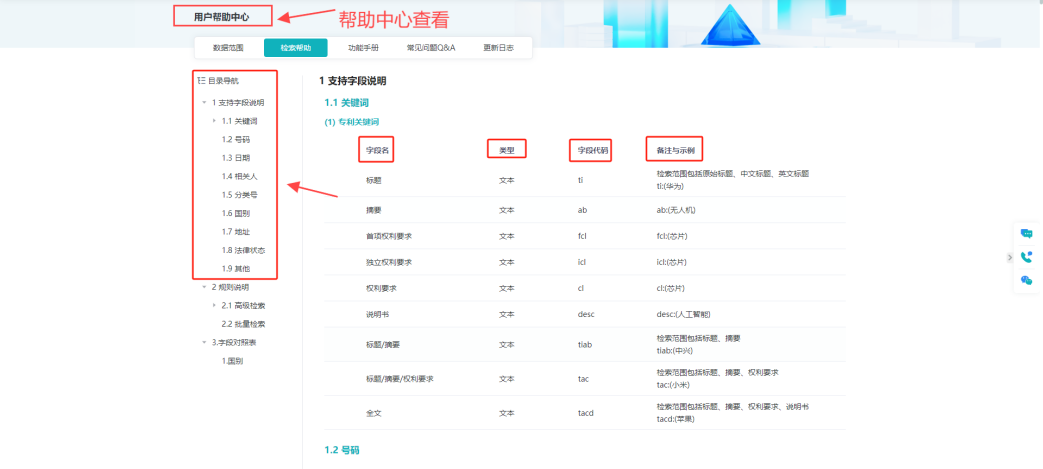
Task: Switch to the 数据范围 tab
Action: click(x=228, y=48)
